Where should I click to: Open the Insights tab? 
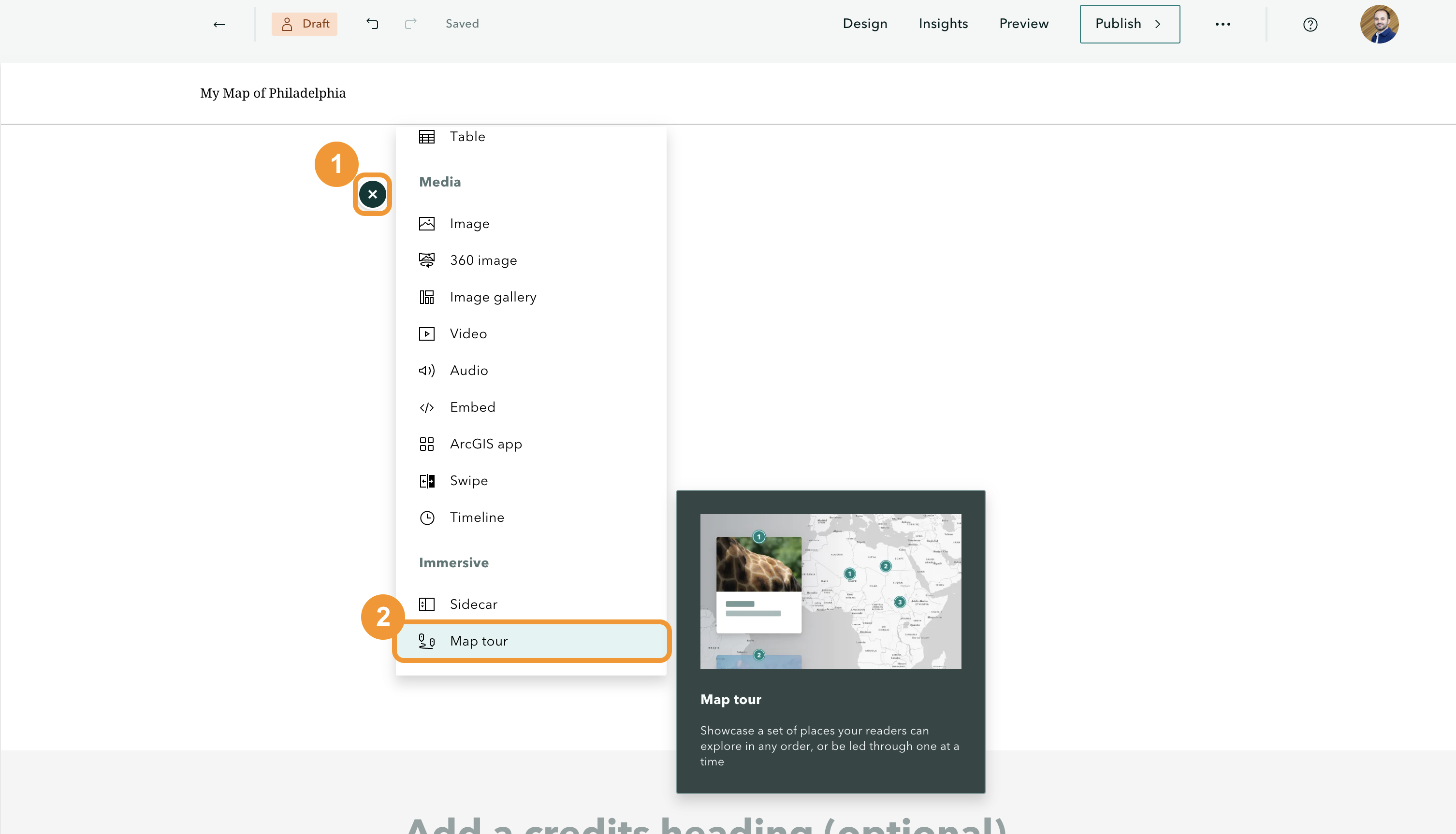pyautogui.click(x=943, y=24)
